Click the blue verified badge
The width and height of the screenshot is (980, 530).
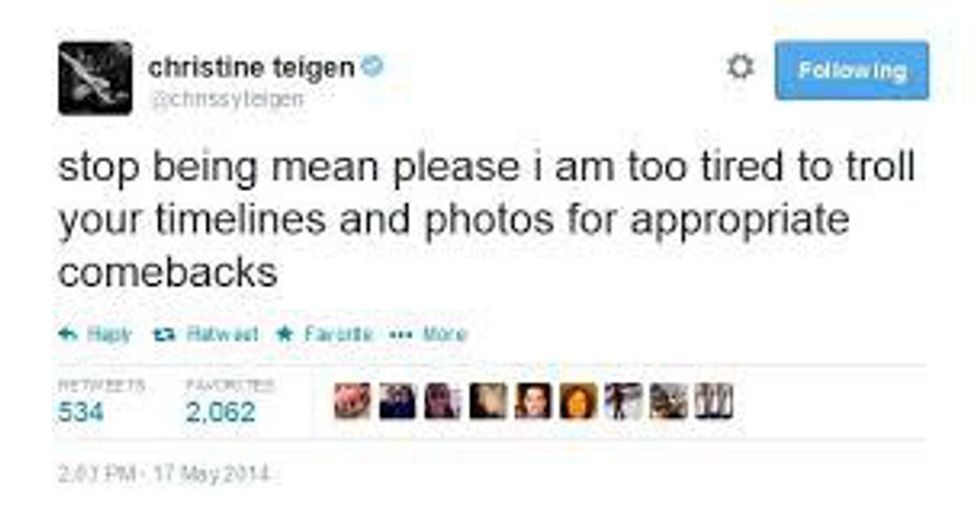point(372,65)
